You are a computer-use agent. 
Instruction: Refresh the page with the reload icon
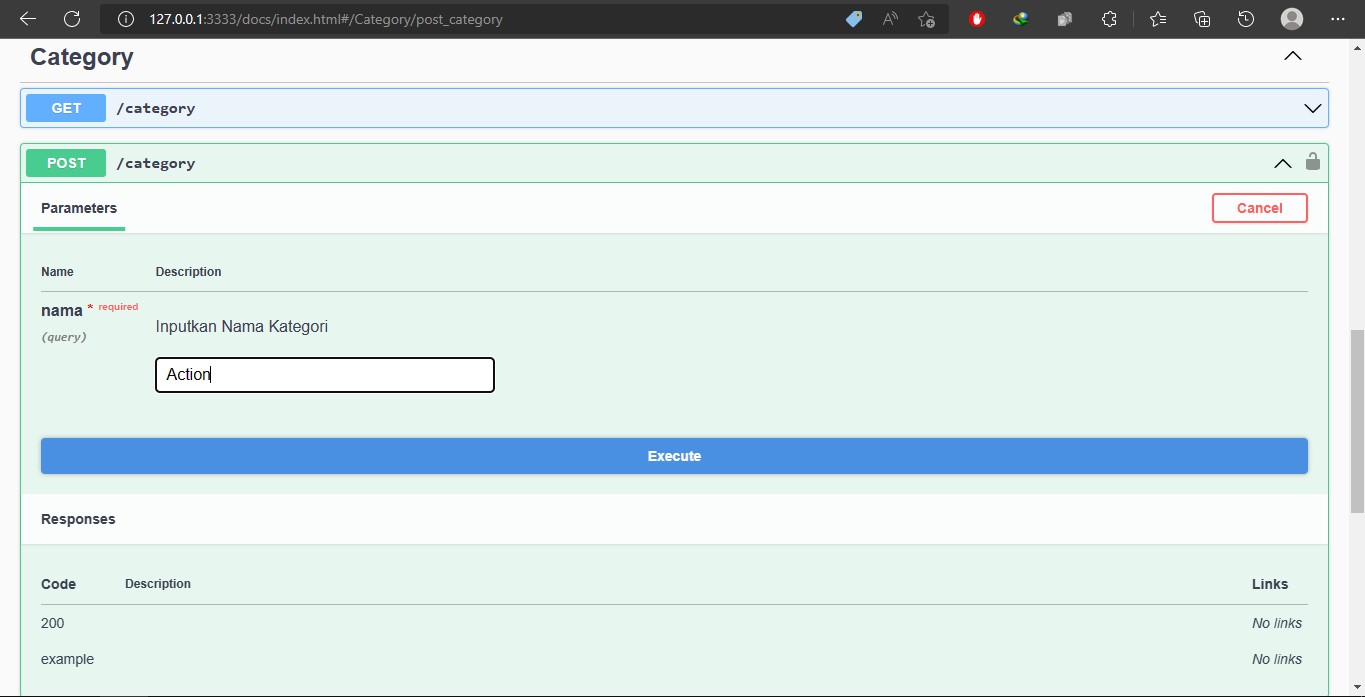point(72,19)
